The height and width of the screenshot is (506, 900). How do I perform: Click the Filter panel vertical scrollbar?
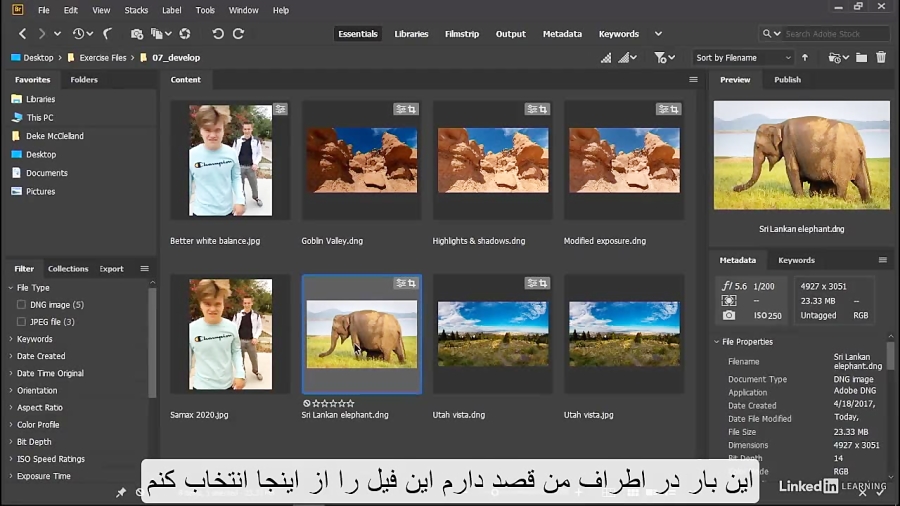[152, 342]
